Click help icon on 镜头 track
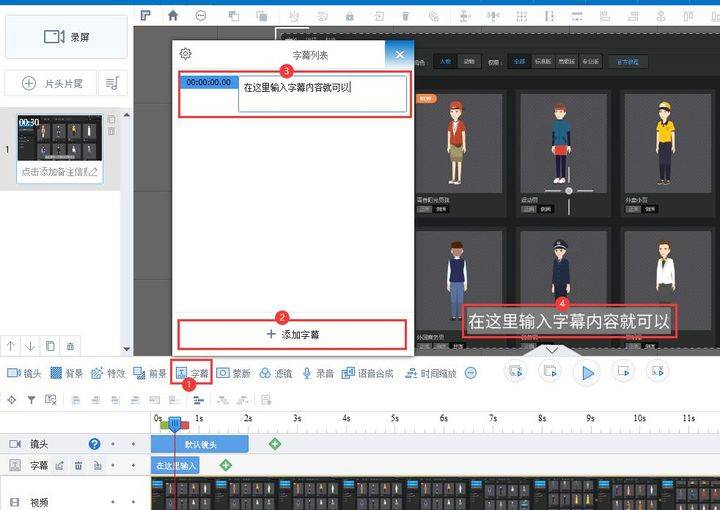The height and width of the screenshot is (510, 720). click(x=94, y=443)
